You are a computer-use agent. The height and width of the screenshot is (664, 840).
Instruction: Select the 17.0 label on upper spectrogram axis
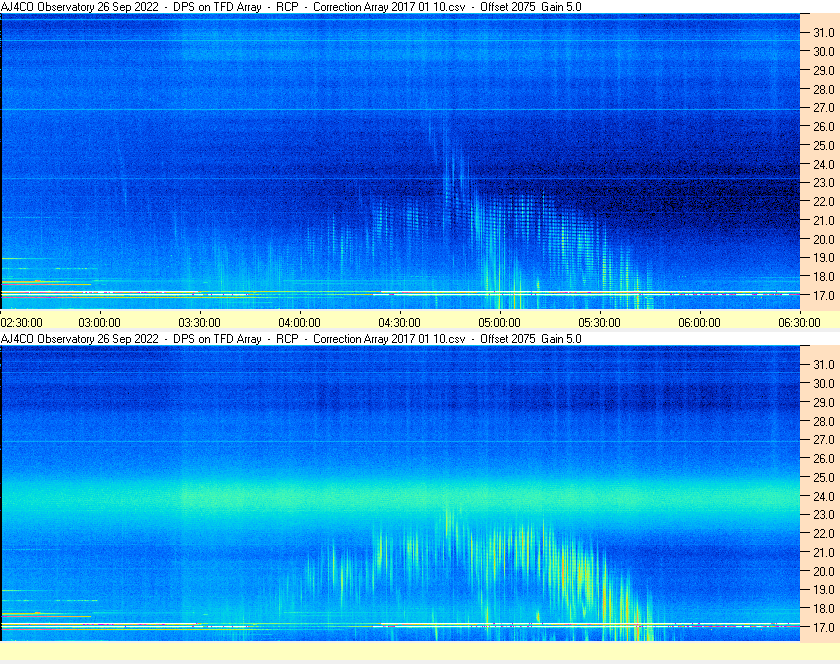pos(824,295)
